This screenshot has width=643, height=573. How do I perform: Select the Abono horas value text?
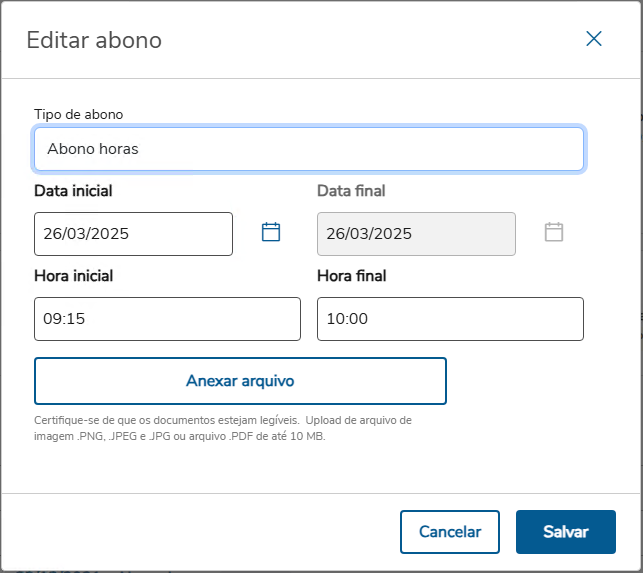pyautogui.click(x=92, y=149)
